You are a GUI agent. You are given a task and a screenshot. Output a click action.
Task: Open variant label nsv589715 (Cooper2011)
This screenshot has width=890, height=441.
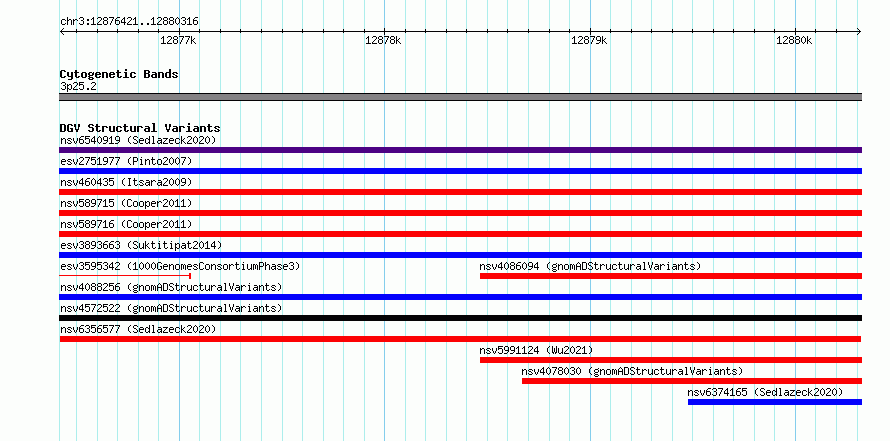coord(126,203)
